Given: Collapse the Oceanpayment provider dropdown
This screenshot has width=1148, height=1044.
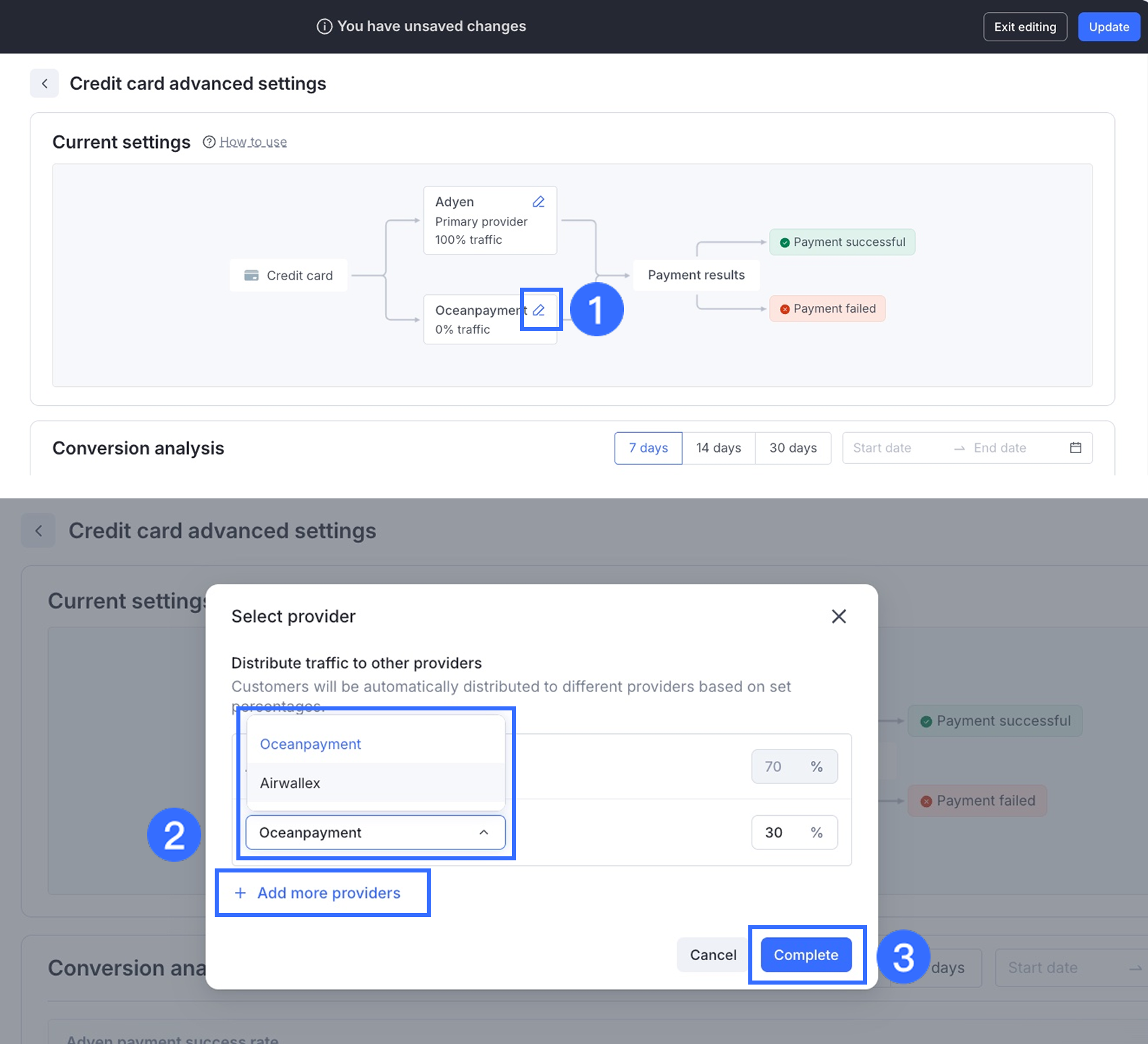Looking at the screenshot, I should (484, 833).
